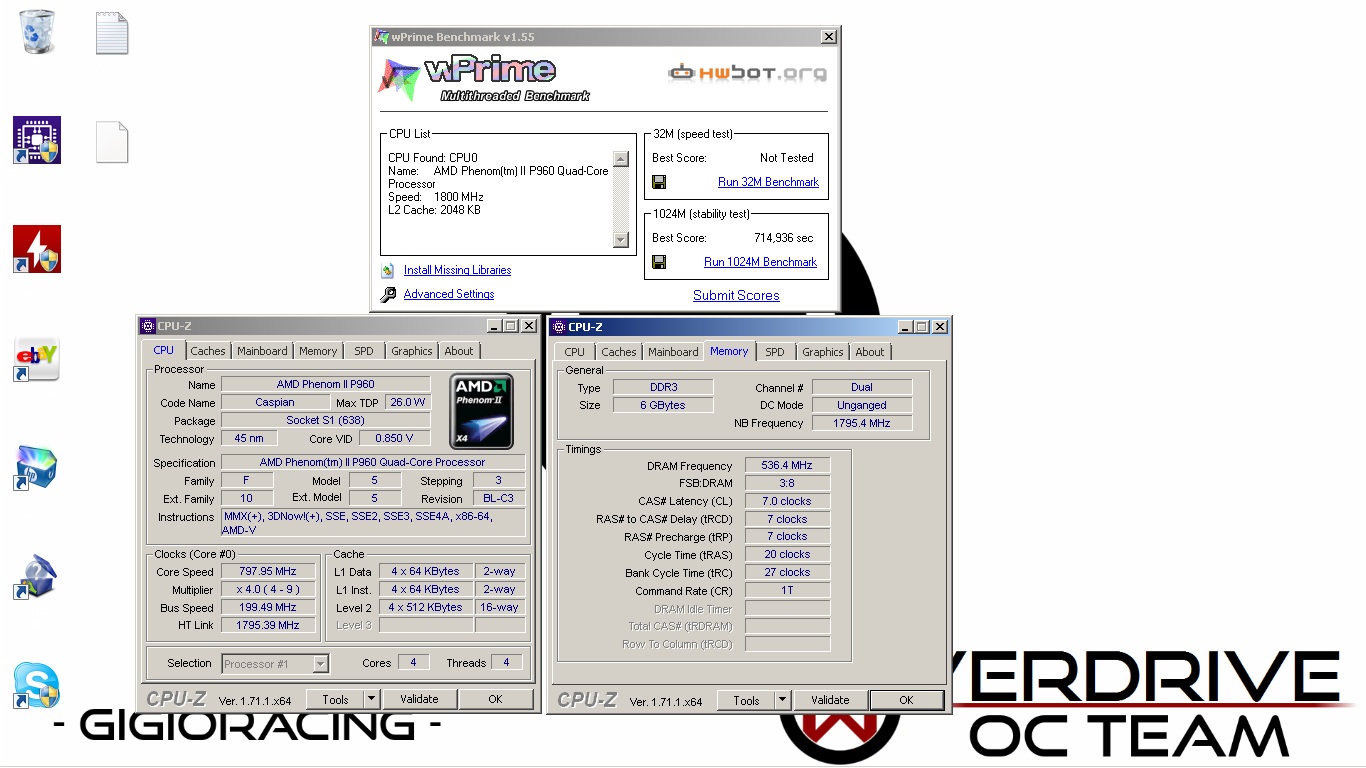The image size is (1366, 768).
Task: Click the NB Frequency value 1795.4 MHz
Action: point(862,423)
